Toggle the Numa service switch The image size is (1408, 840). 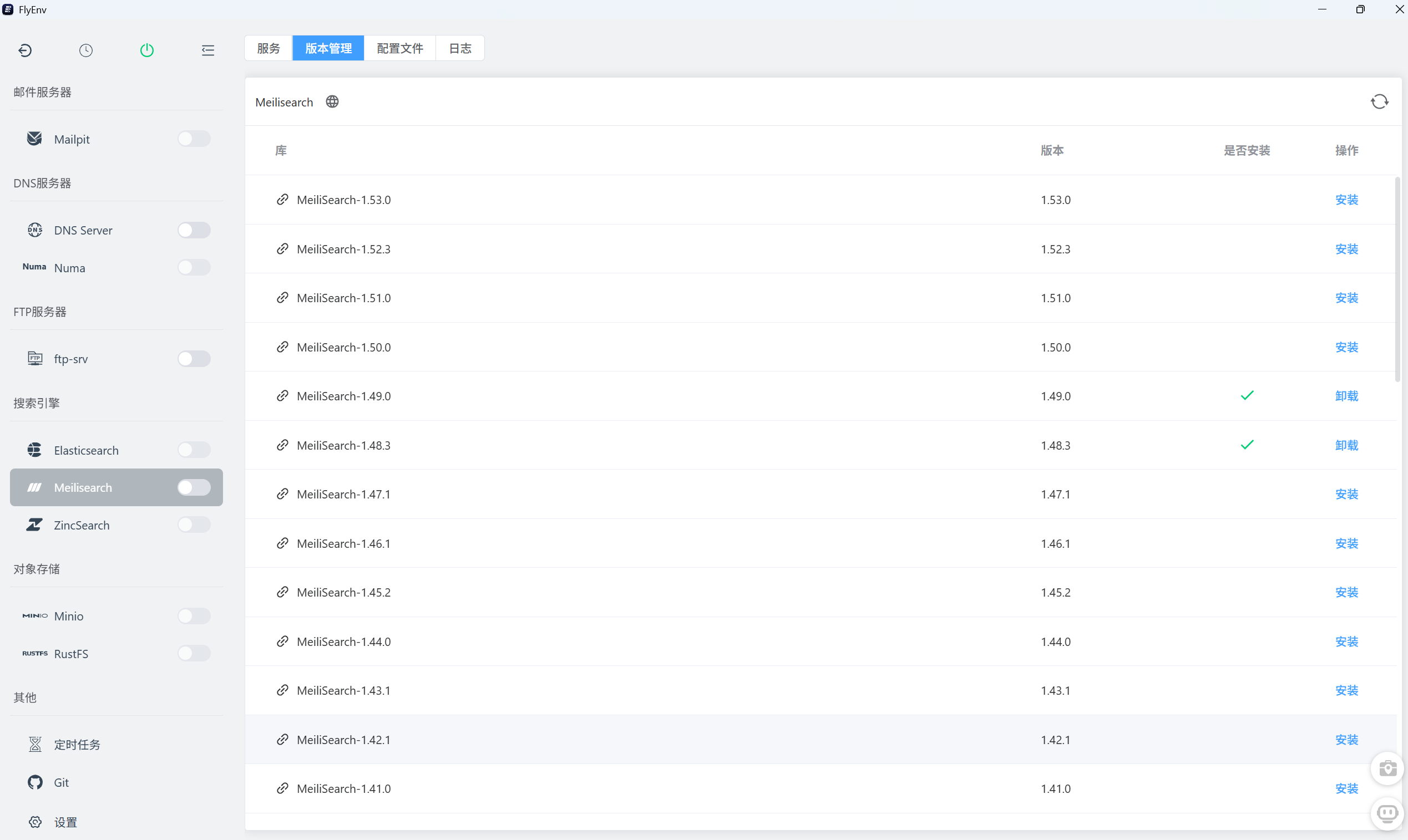tap(194, 267)
